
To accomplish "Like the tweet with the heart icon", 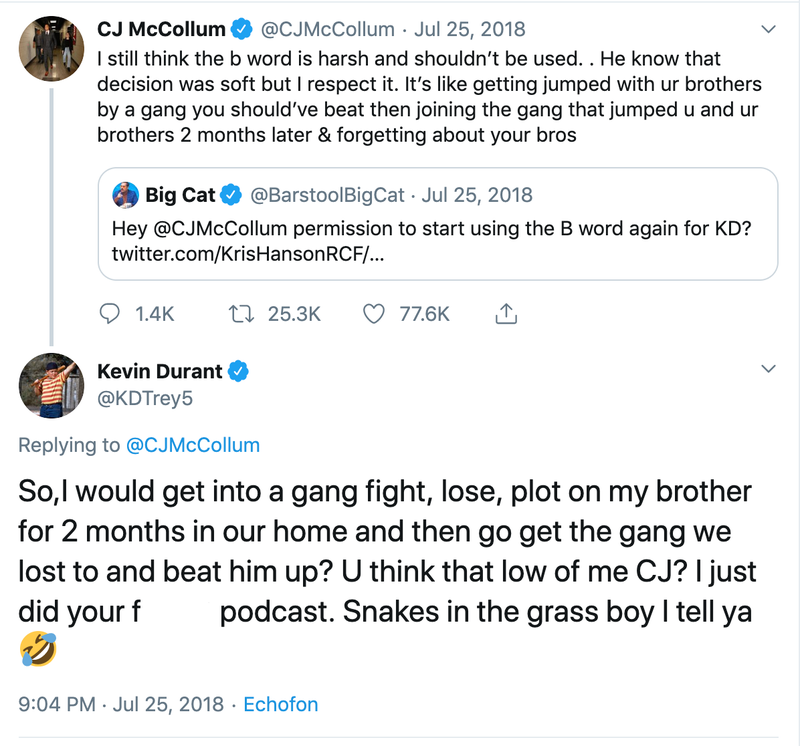I will [373, 314].
